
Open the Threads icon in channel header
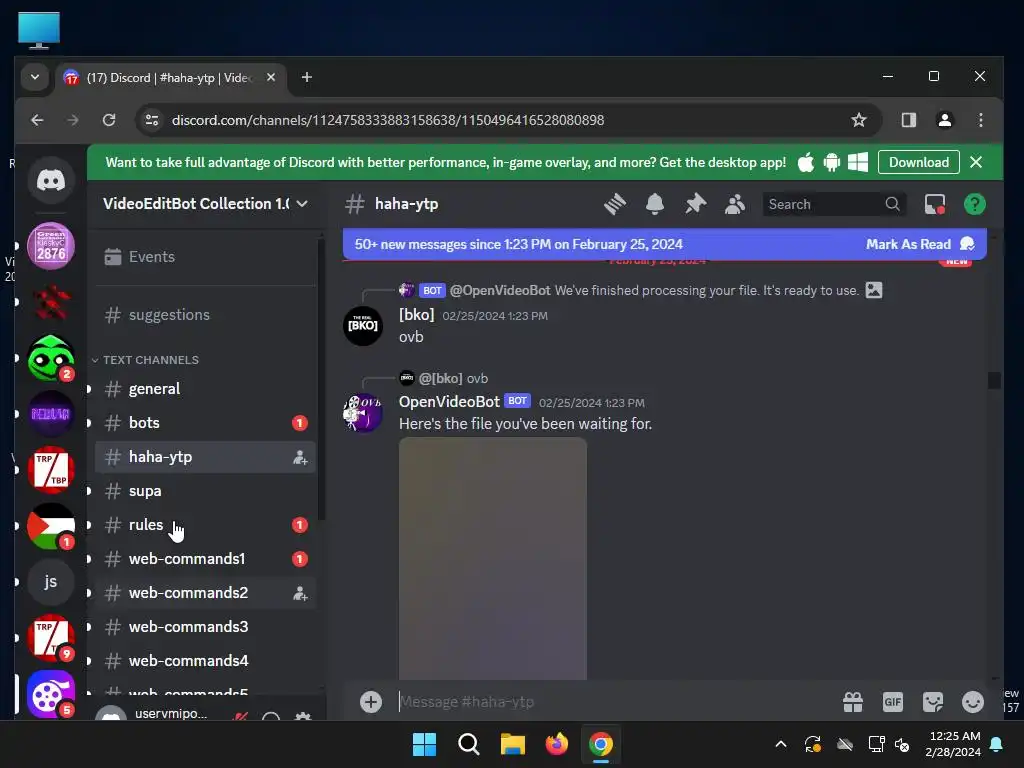(615, 204)
